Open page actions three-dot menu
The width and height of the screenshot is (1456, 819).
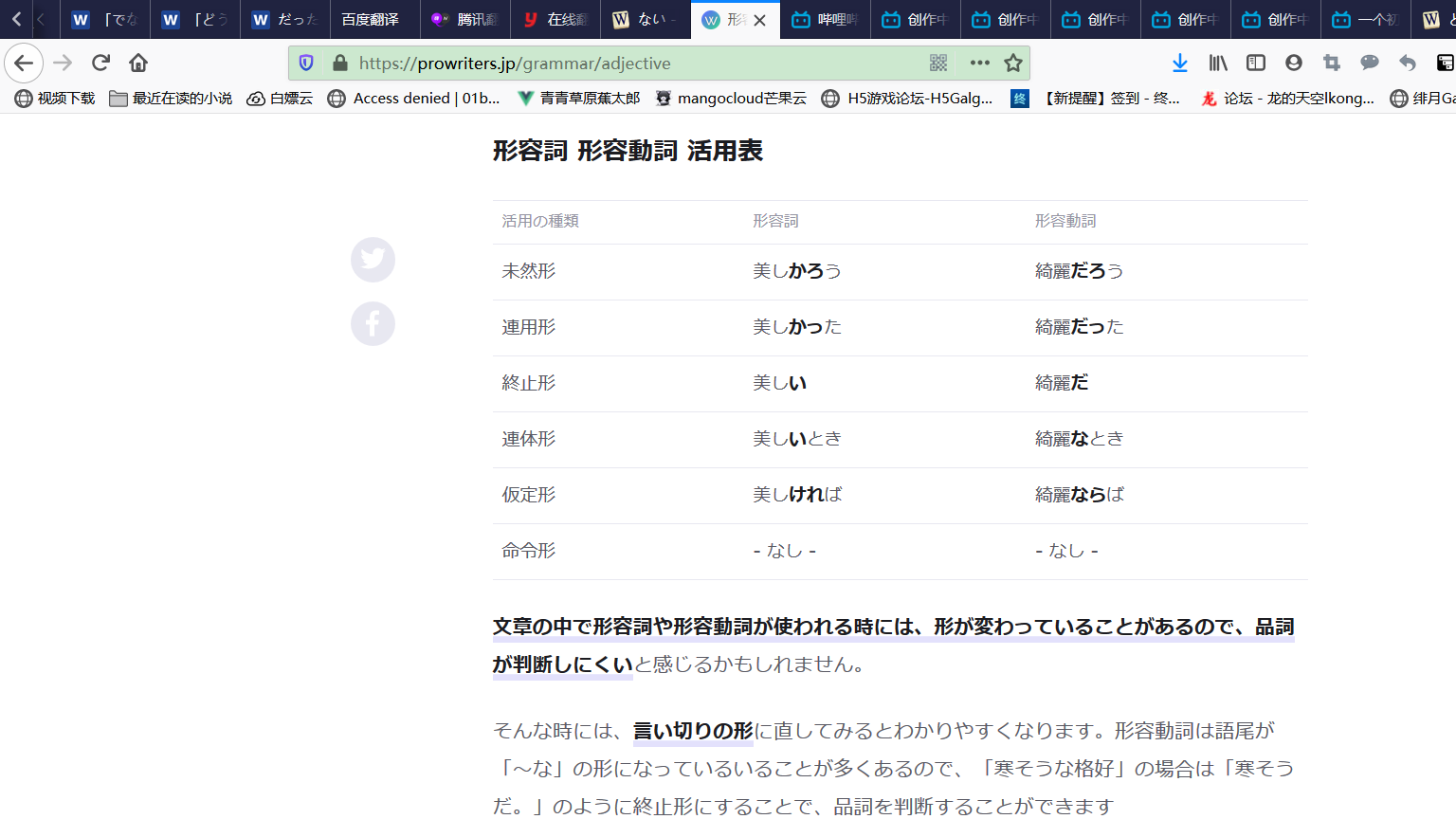[980, 64]
